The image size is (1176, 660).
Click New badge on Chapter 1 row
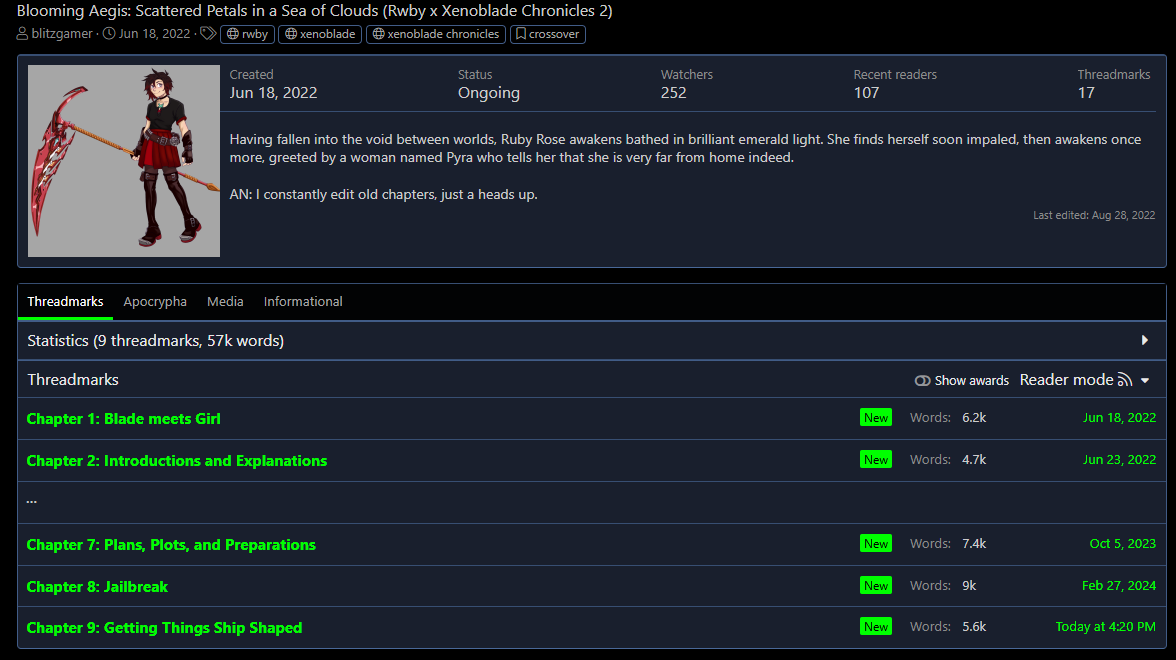[876, 418]
